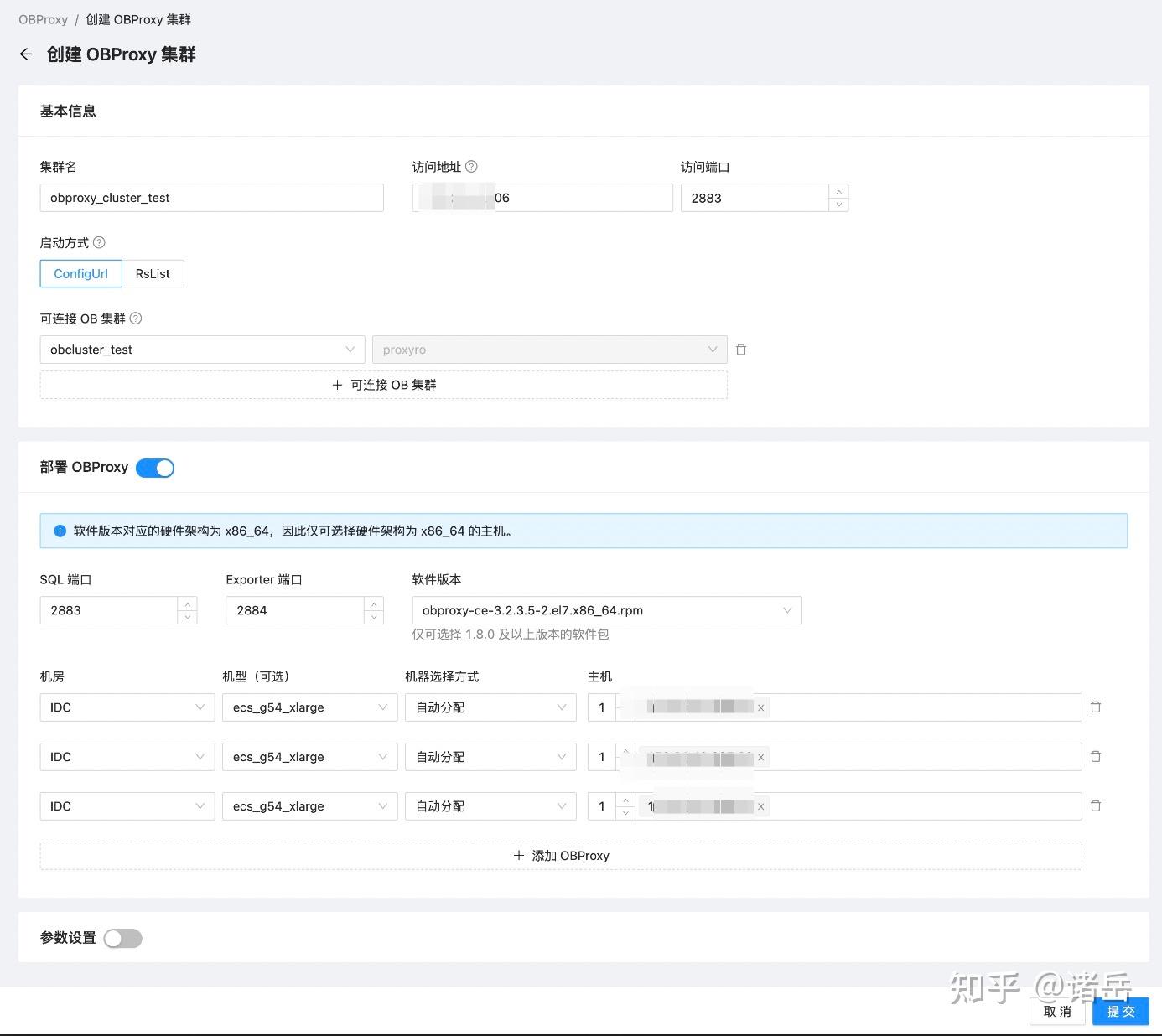Remove the host tag via the × icon in the second row

(760, 756)
